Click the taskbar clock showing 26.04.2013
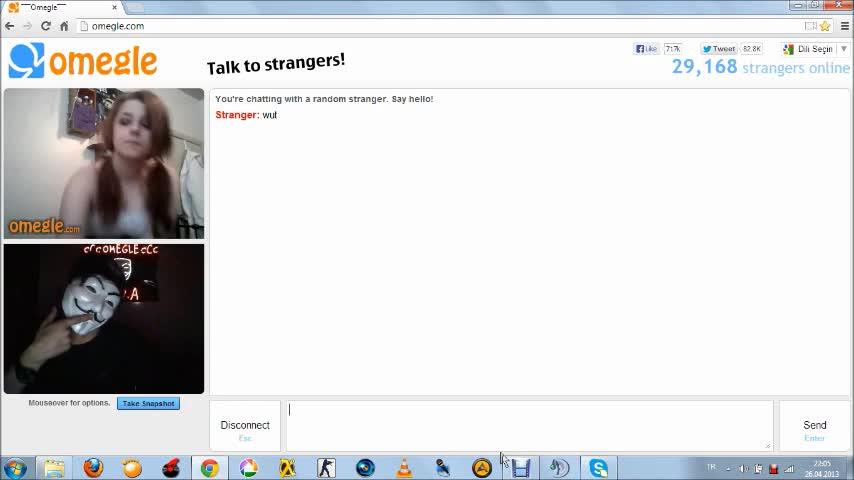Image resolution: width=854 pixels, height=480 pixels. point(822,469)
